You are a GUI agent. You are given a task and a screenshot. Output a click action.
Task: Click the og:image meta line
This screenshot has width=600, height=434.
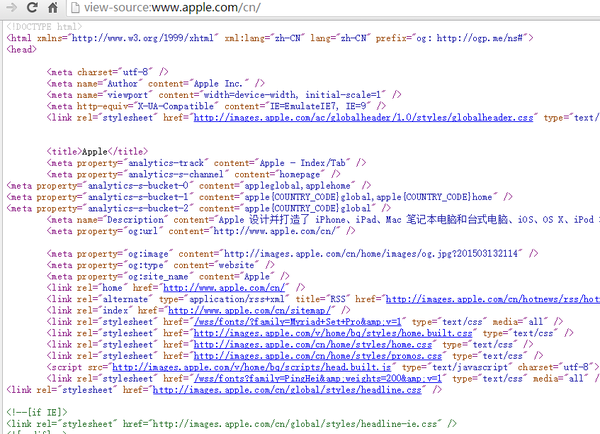tap(292, 254)
